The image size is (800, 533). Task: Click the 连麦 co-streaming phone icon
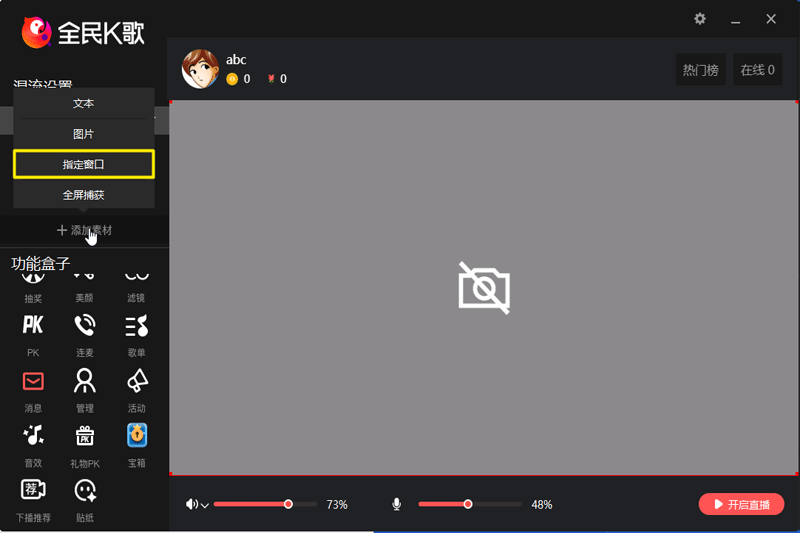pos(85,325)
